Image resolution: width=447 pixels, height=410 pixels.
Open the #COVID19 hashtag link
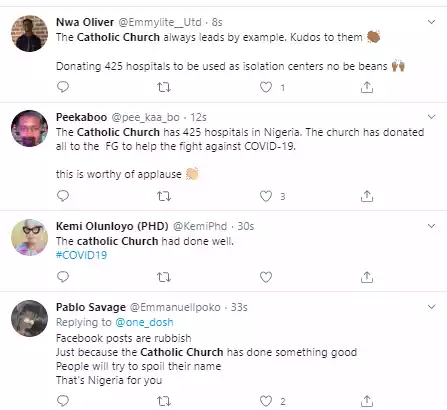point(81,255)
